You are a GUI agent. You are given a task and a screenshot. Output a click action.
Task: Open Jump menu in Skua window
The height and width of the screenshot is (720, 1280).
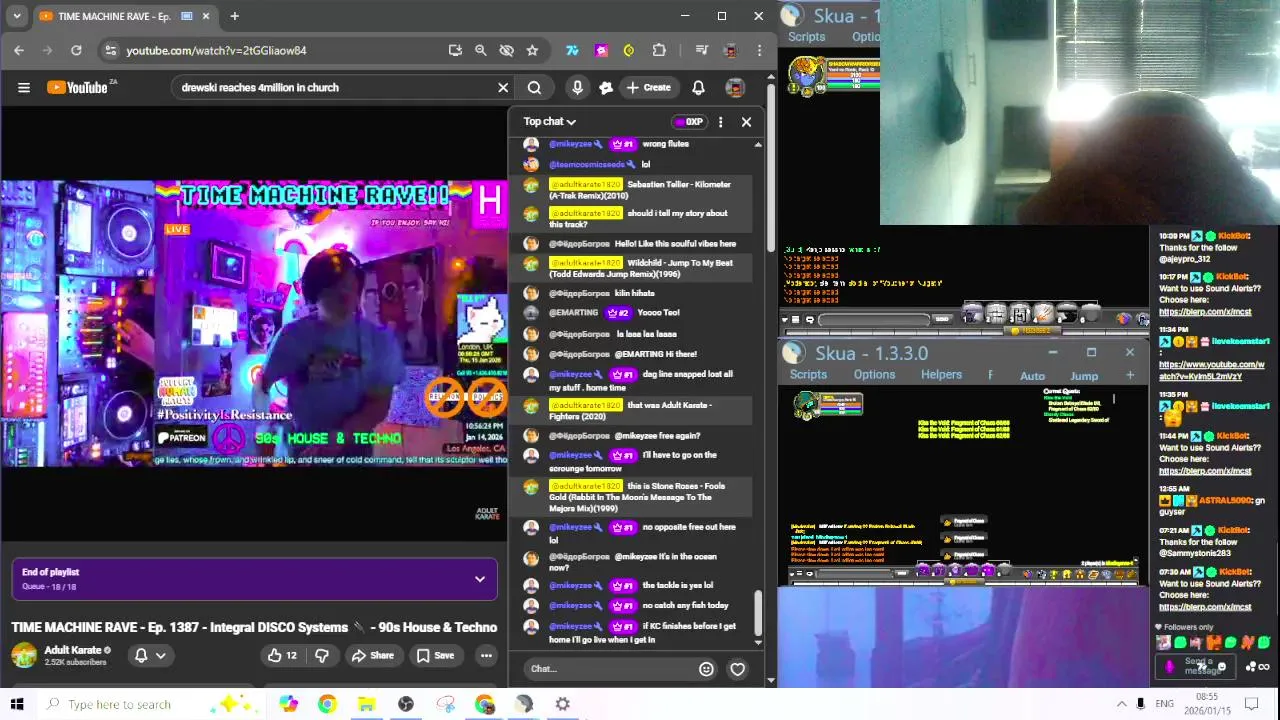coord(1084,376)
